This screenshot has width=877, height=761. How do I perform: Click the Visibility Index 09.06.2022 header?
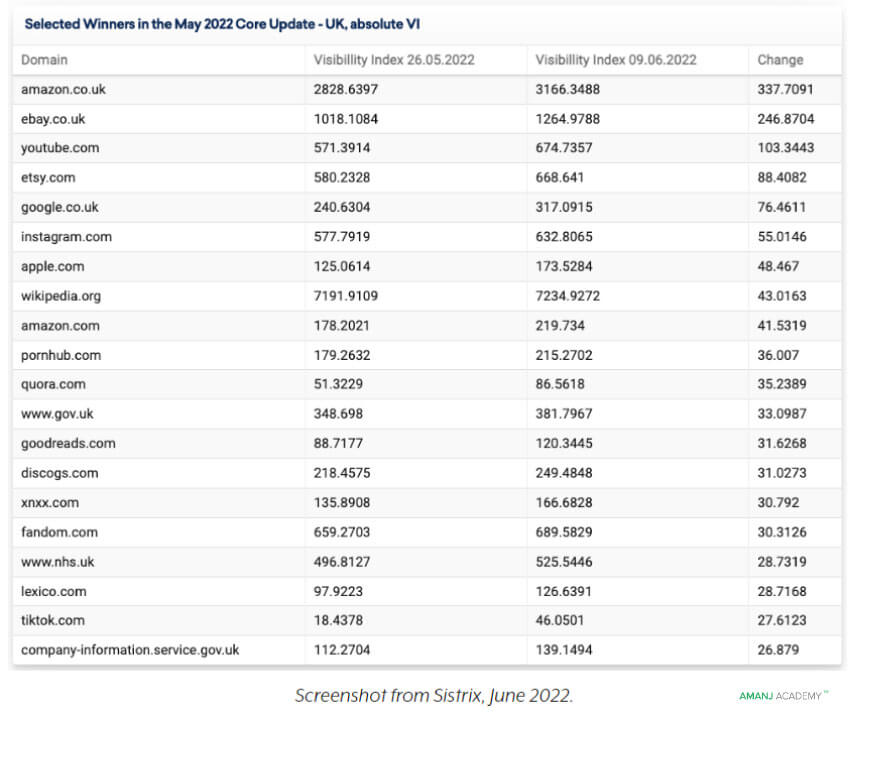tap(616, 60)
